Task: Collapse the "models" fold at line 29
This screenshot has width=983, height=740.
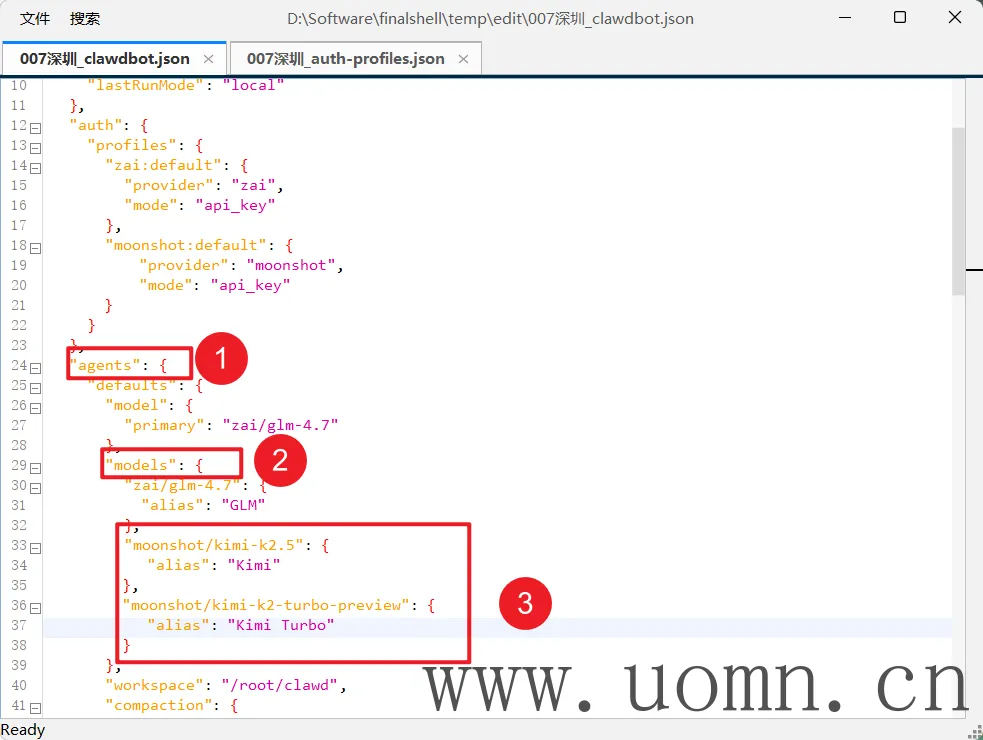Action: tap(36, 467)
